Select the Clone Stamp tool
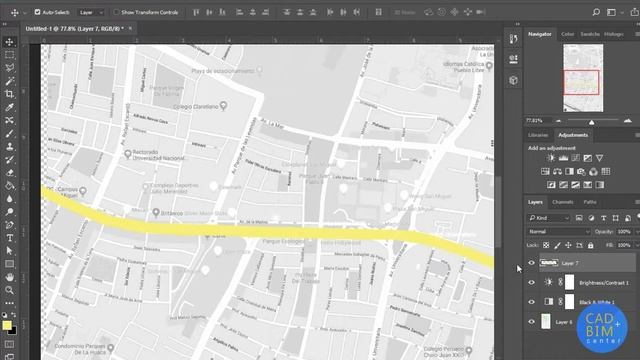The image size is (640, 360). click(x=9, y=147)
